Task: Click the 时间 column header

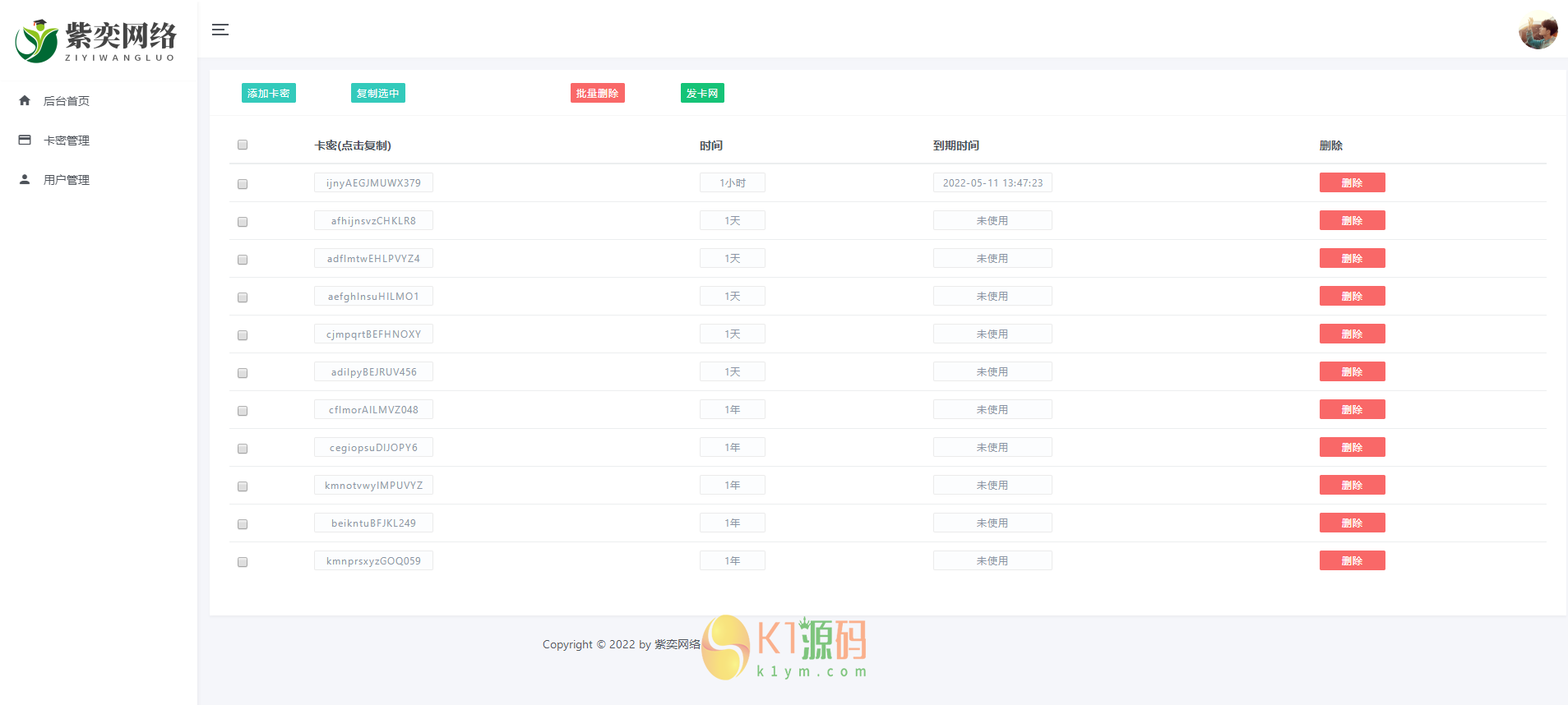Action: [x=711, y=145]
